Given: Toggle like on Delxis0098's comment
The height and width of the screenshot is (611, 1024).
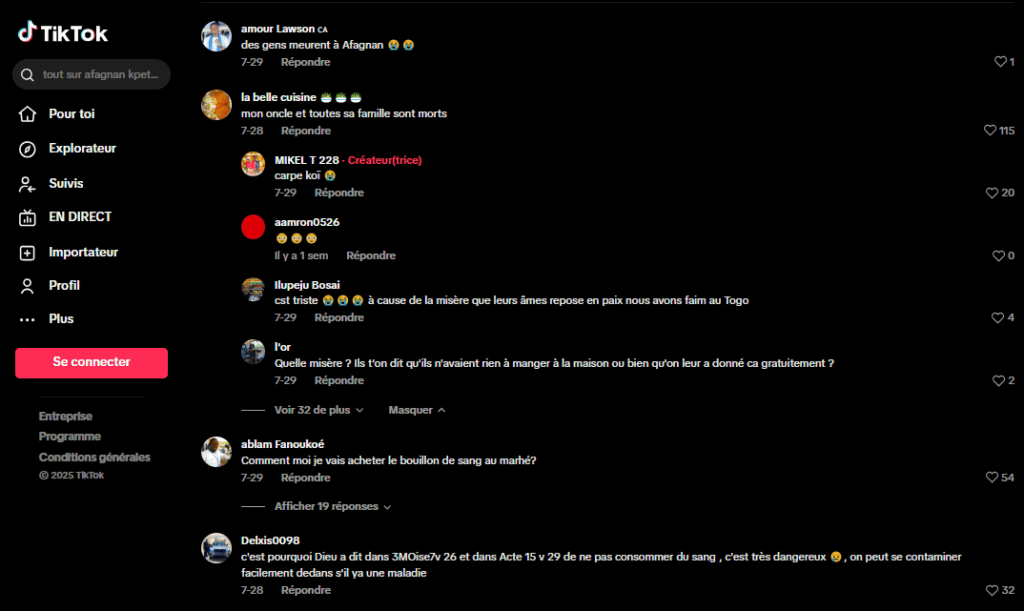Looking at the screenshot, I should [x=992, y=590].
